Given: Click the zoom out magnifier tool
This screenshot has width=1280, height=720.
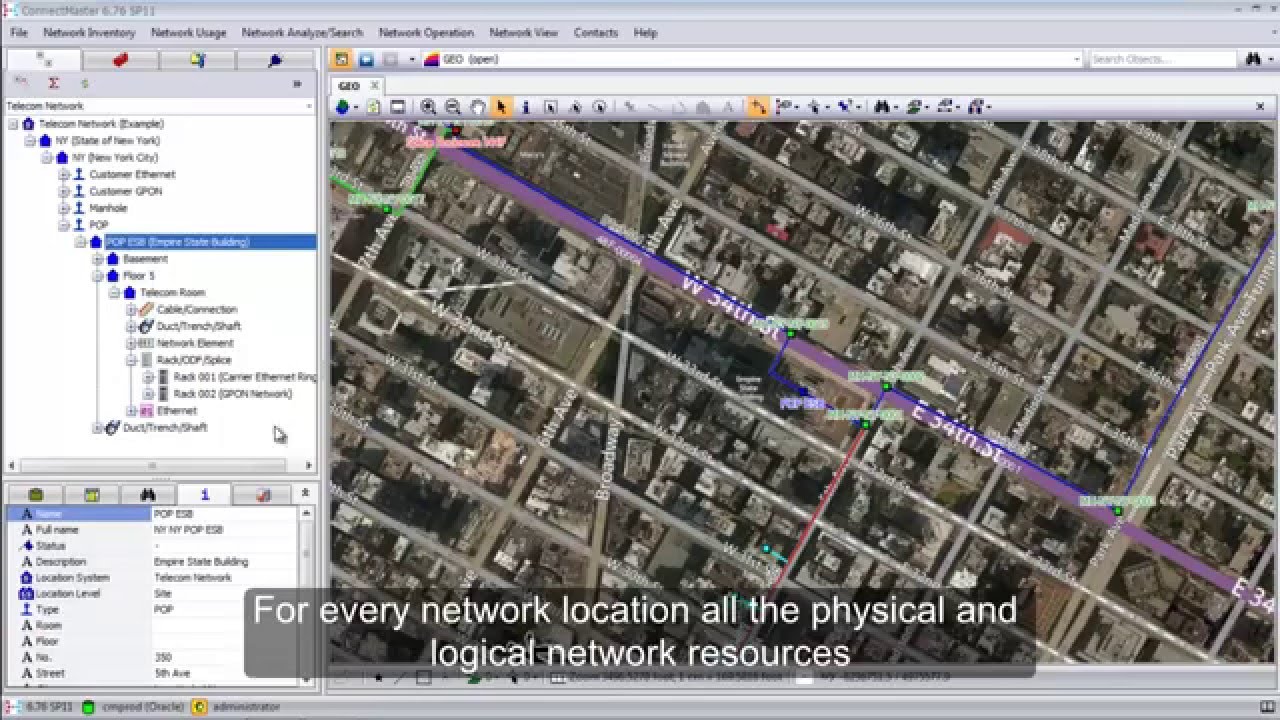Looking at the screenshot, I should [x=453, y=107].
